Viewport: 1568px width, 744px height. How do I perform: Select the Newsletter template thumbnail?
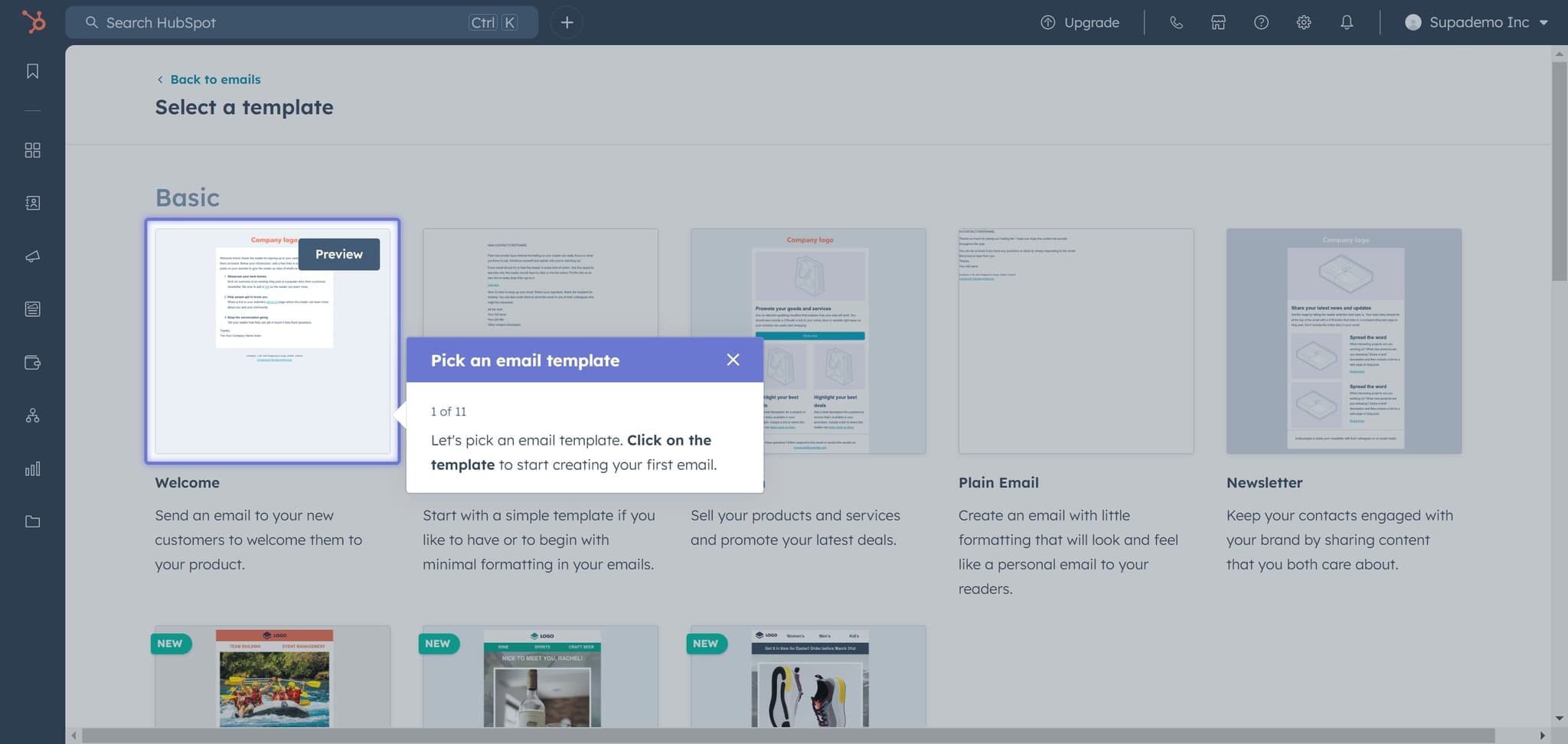tap(1343, 341)
